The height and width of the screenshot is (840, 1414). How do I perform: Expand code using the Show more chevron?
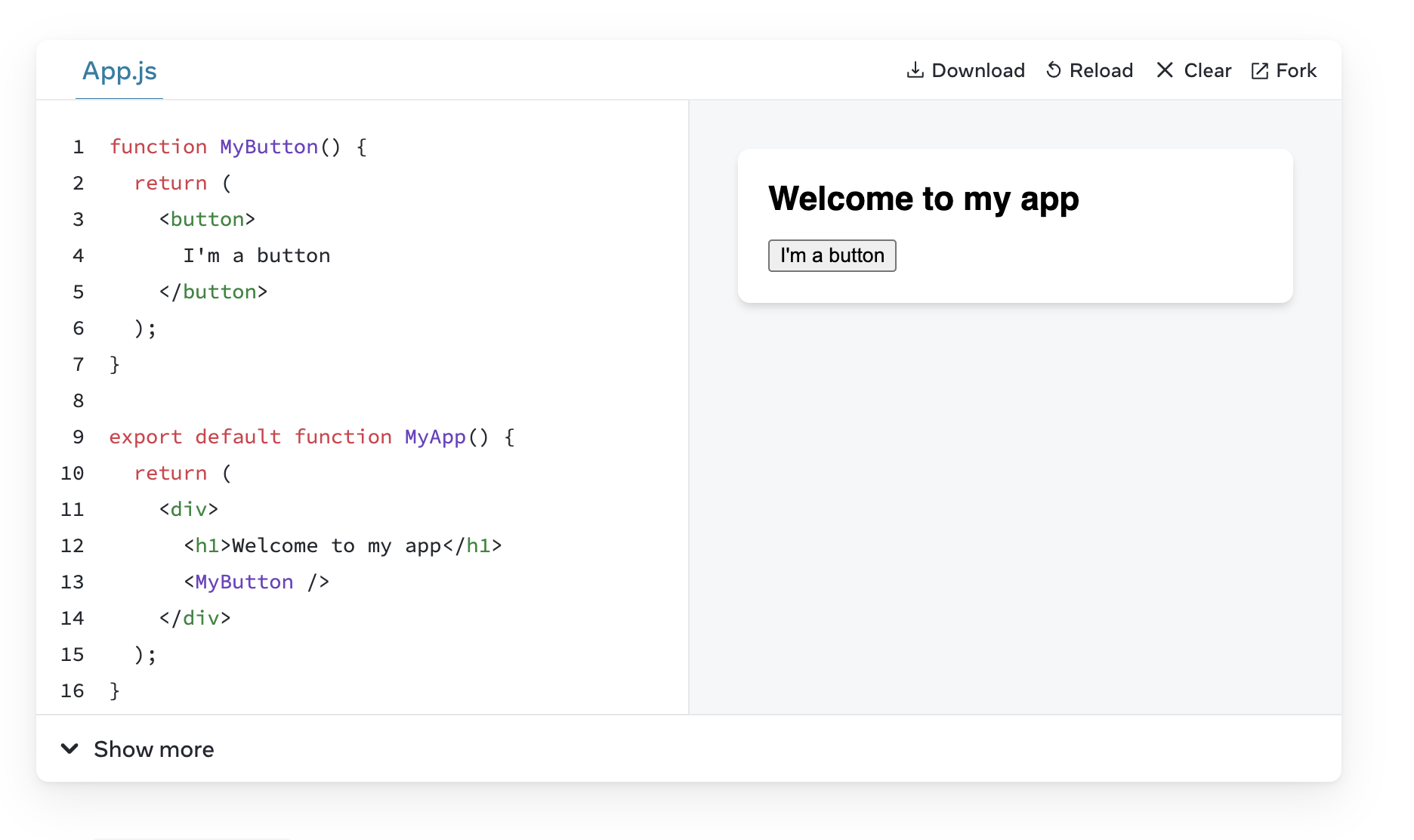(69, 749)
